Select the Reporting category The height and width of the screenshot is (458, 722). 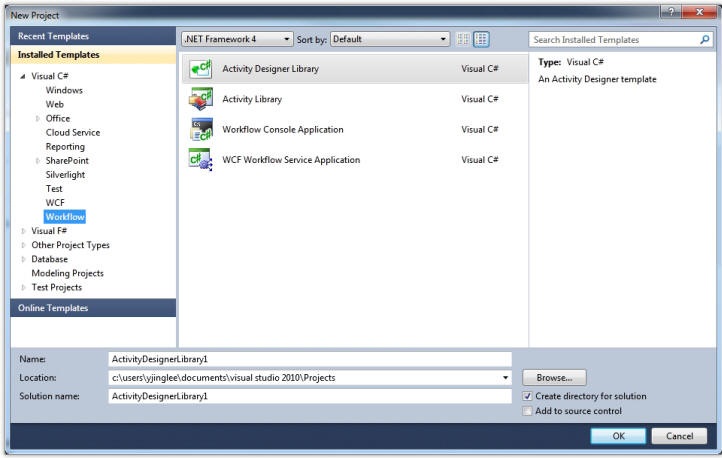coord(65,147)
